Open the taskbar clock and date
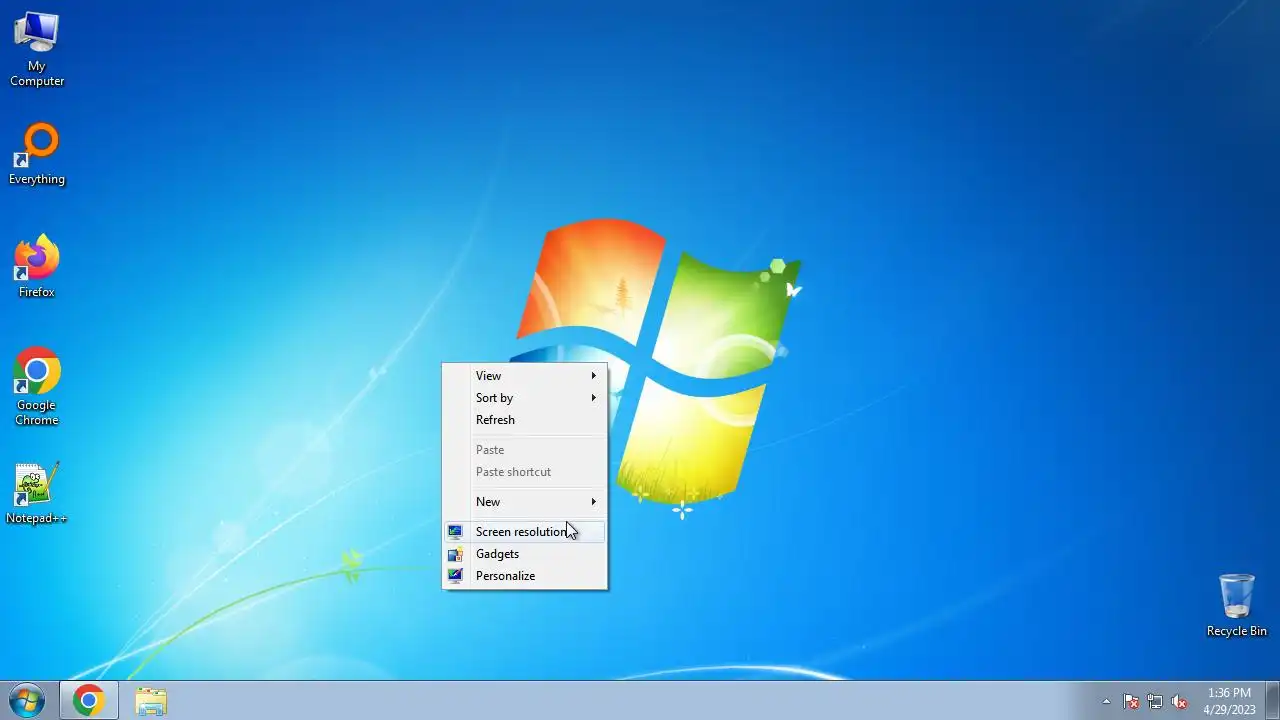This screenshot has width=1280, height=720. (1229, 701)
